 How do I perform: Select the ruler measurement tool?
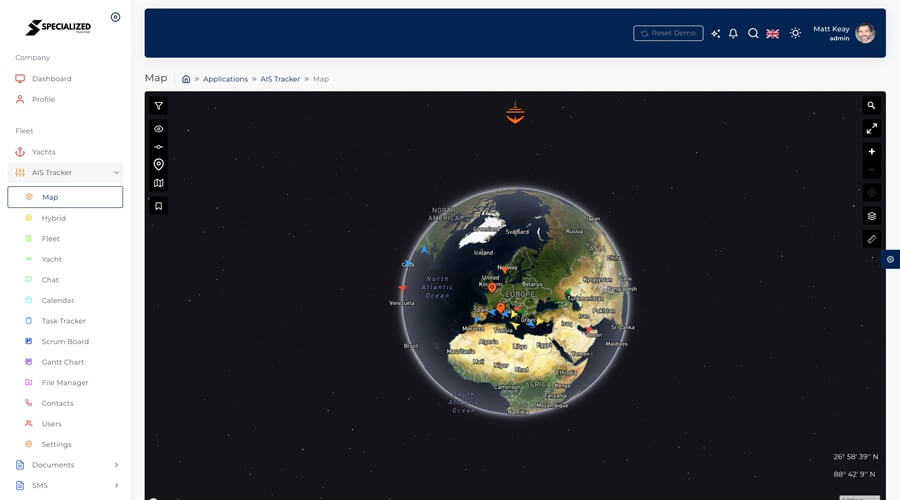click(x=871, y=239)
